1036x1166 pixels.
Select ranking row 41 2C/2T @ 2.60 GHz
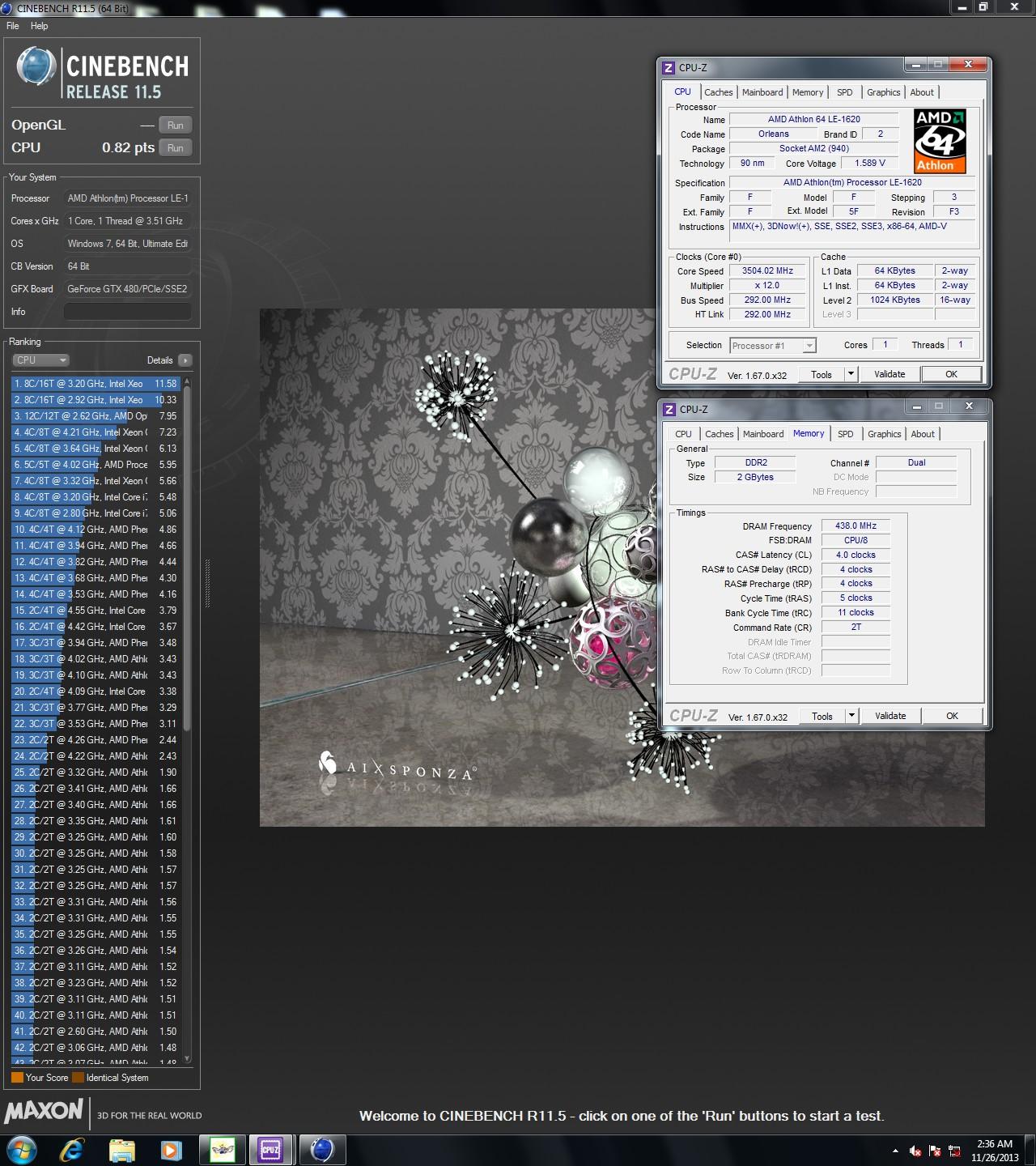(x=96, y=1032)
